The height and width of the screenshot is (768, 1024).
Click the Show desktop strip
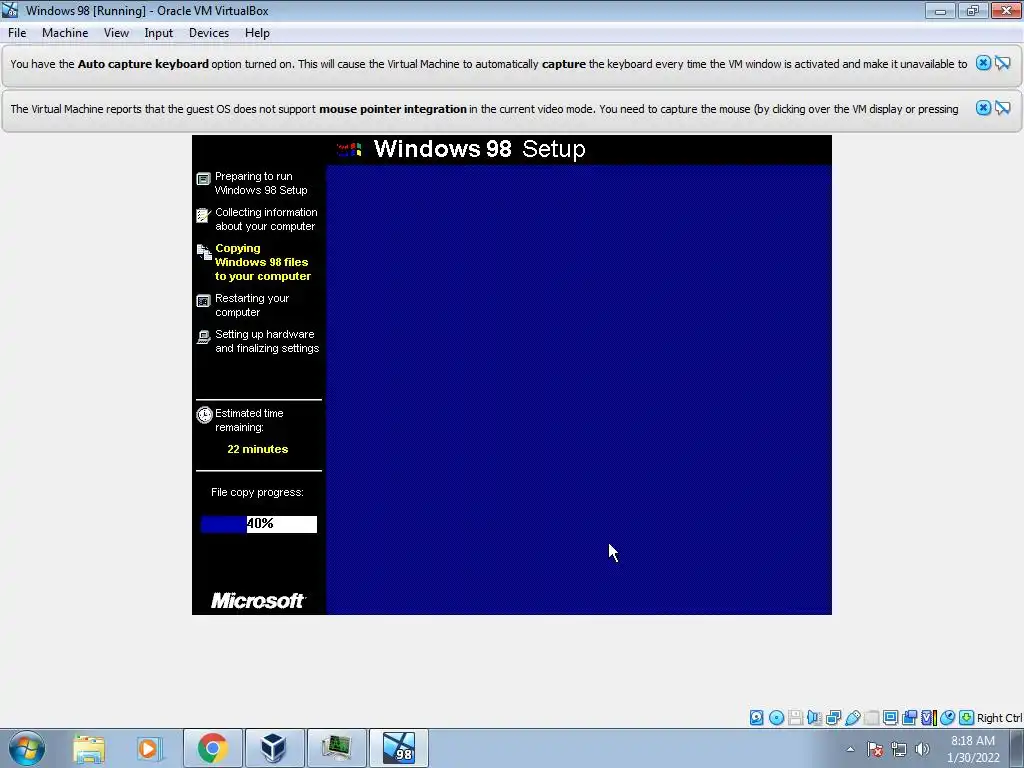click(1017, 749)
